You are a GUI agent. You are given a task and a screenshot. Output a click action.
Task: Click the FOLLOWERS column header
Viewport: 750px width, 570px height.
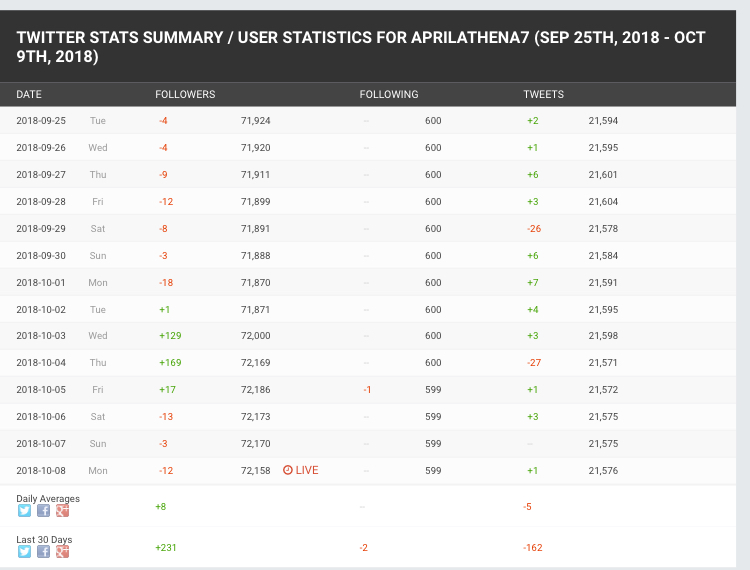pyautogui.click(x=185, y=95)
